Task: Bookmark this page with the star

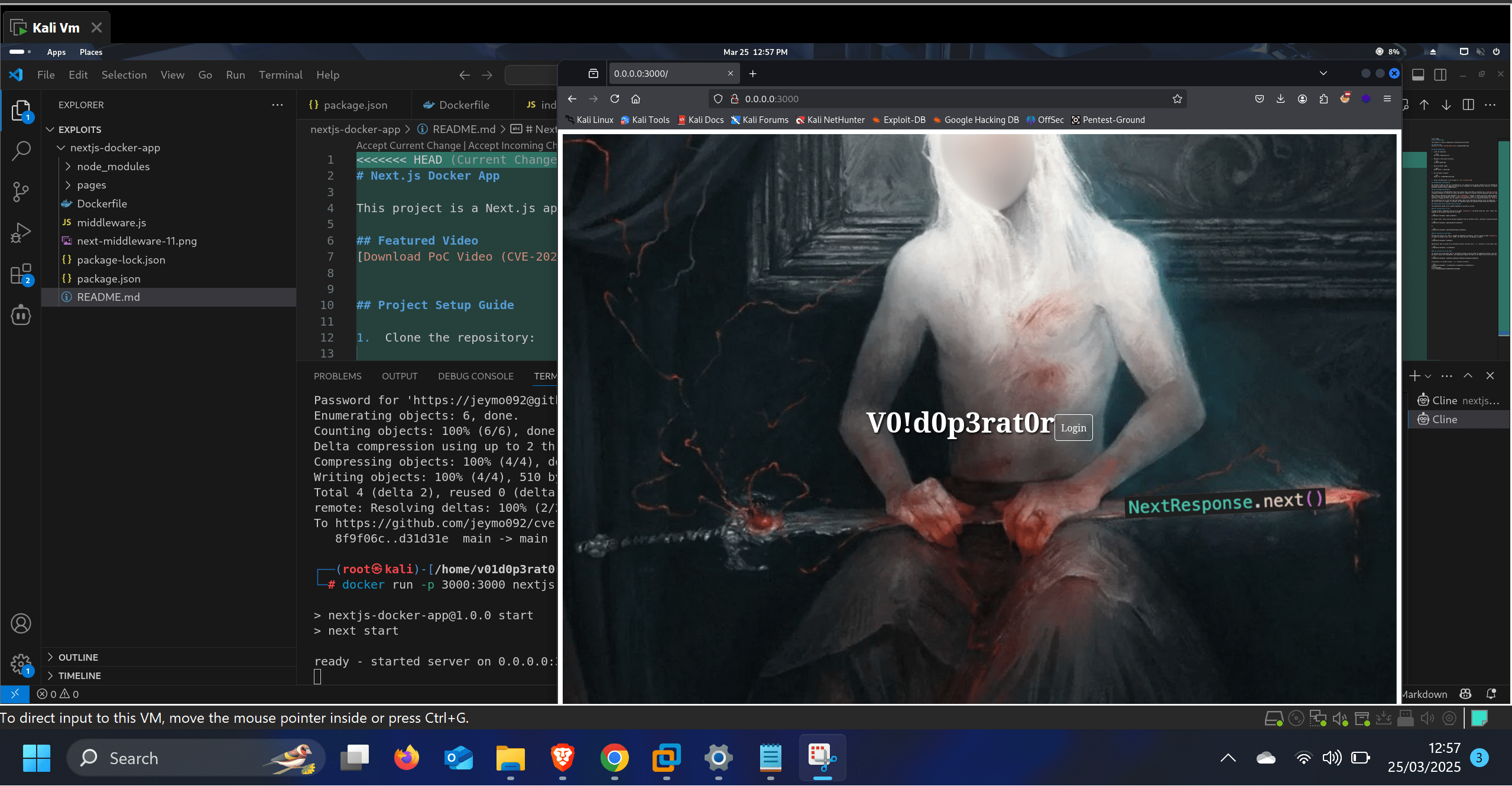Action: pos(1177,99)
